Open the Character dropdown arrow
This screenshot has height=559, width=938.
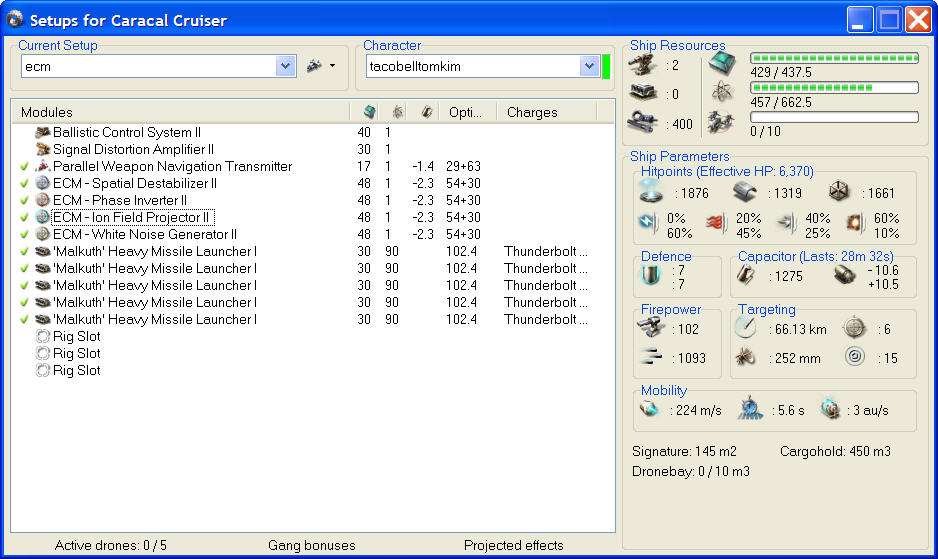(589, 66)
